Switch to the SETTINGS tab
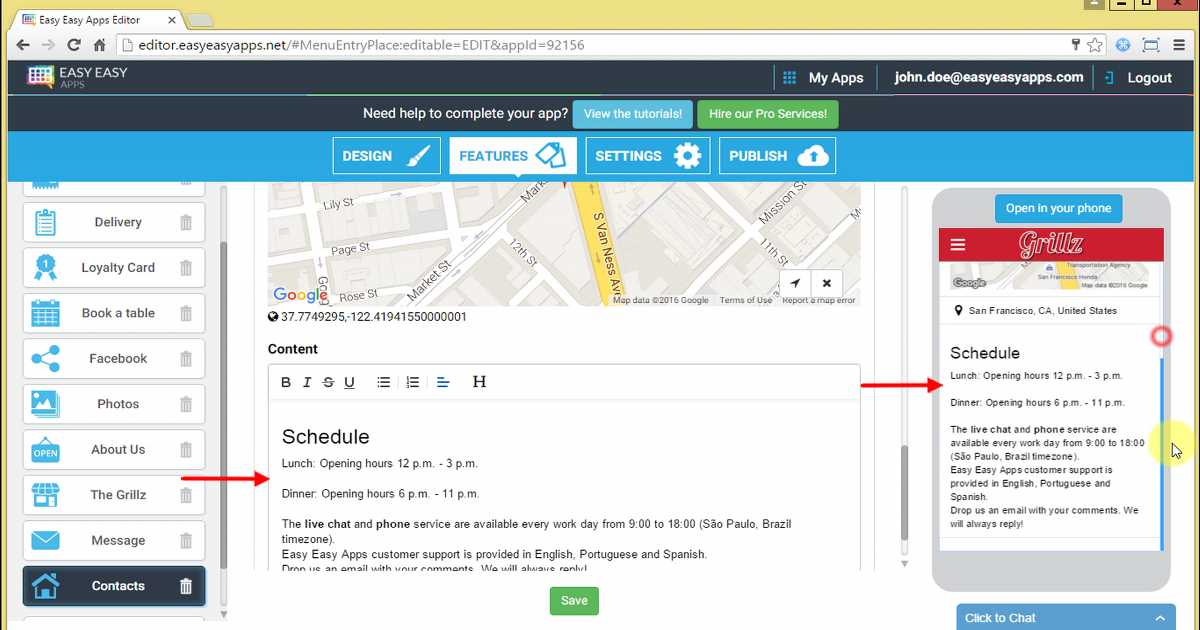1200x630 pixels. pyautogui.click(x=647, y=155)
